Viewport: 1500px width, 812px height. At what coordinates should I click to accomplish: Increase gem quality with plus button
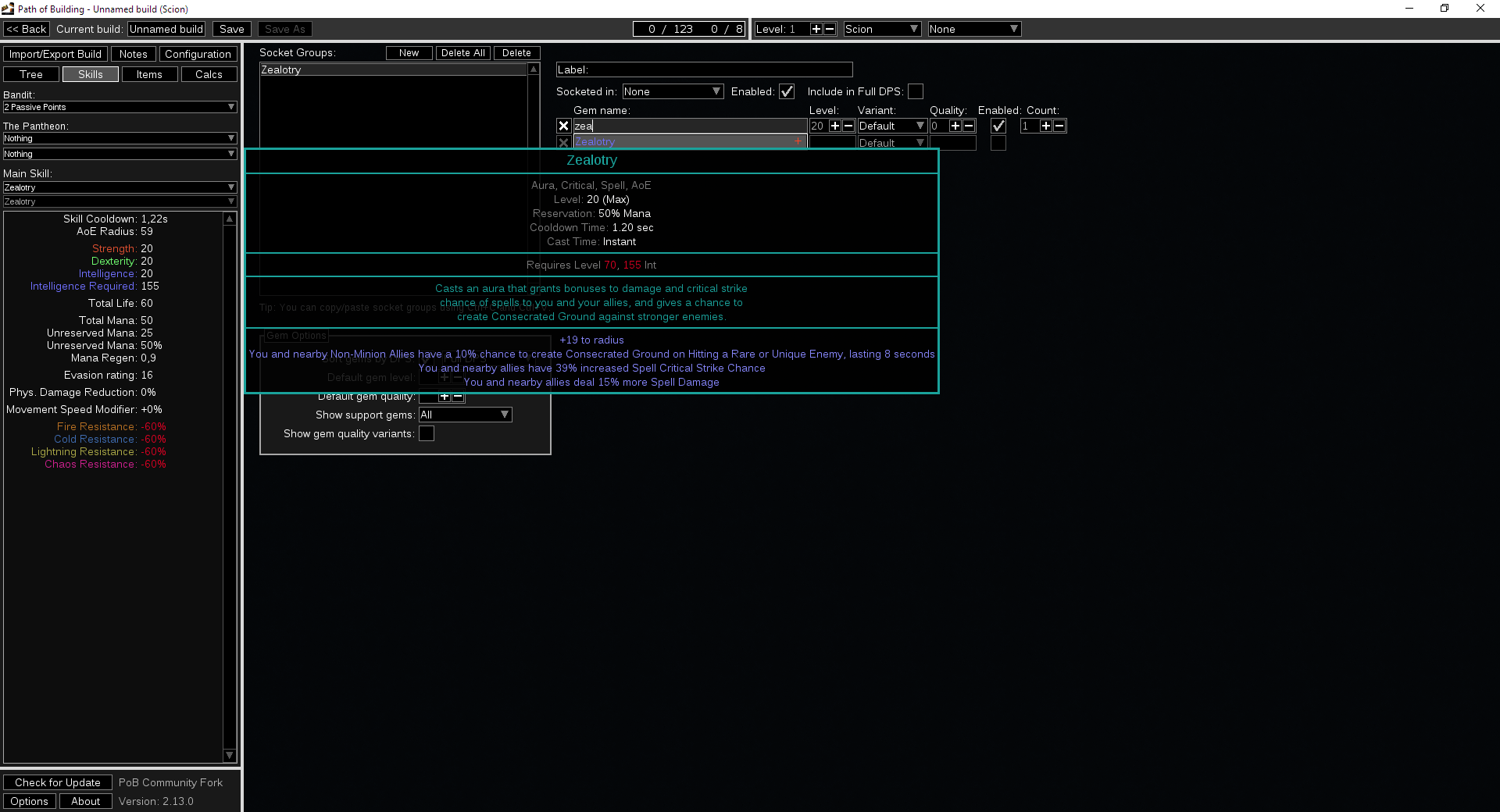955,126
